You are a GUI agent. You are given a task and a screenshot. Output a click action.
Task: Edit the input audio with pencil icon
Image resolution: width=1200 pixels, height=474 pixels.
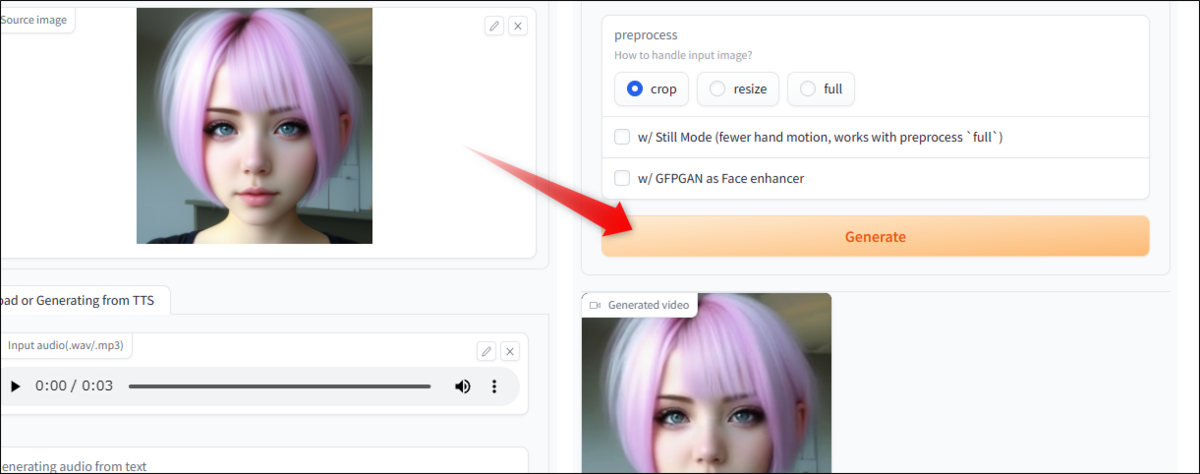click(486, 351)
